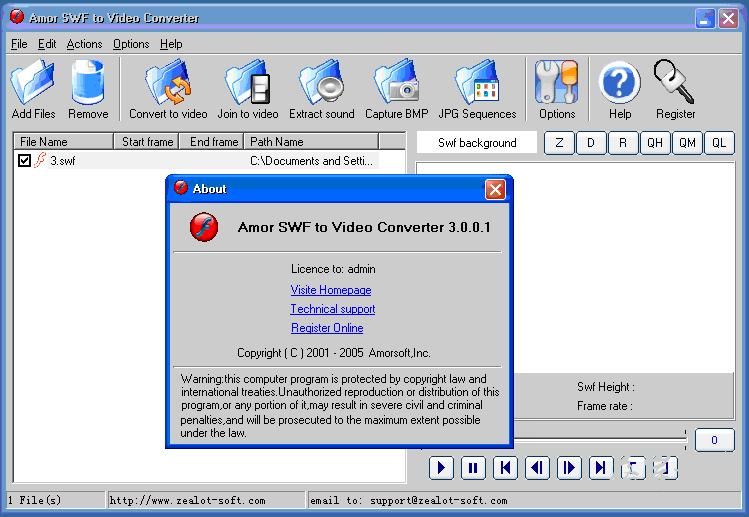The width and height of the screenshot is (749, 517).
Task: Jump to first frame button
Action: [x=505, y=468]
